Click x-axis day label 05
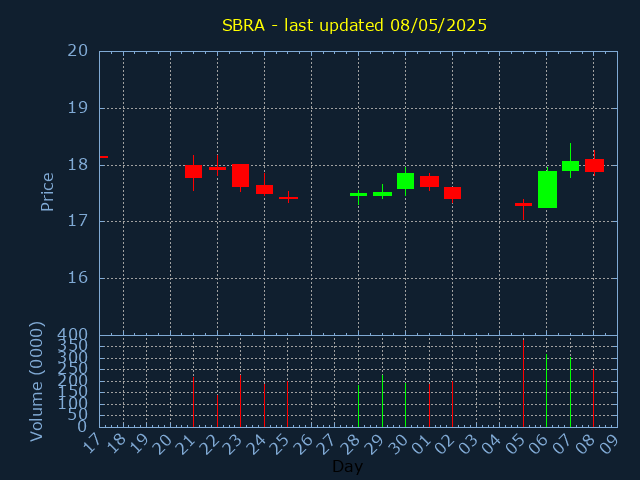 click(x=515, y=444)
